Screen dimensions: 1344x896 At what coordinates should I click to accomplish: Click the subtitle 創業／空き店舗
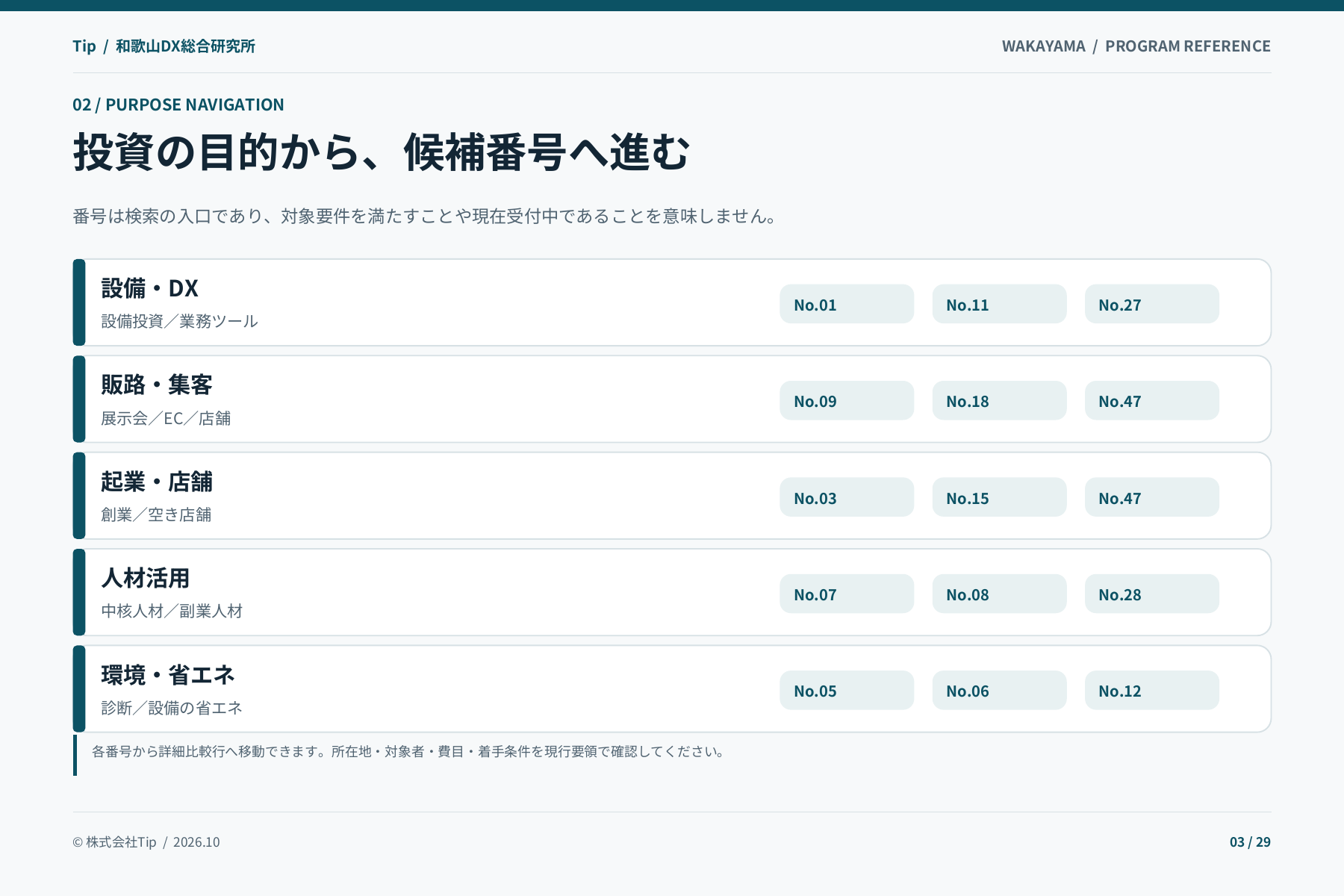[156, 514]
